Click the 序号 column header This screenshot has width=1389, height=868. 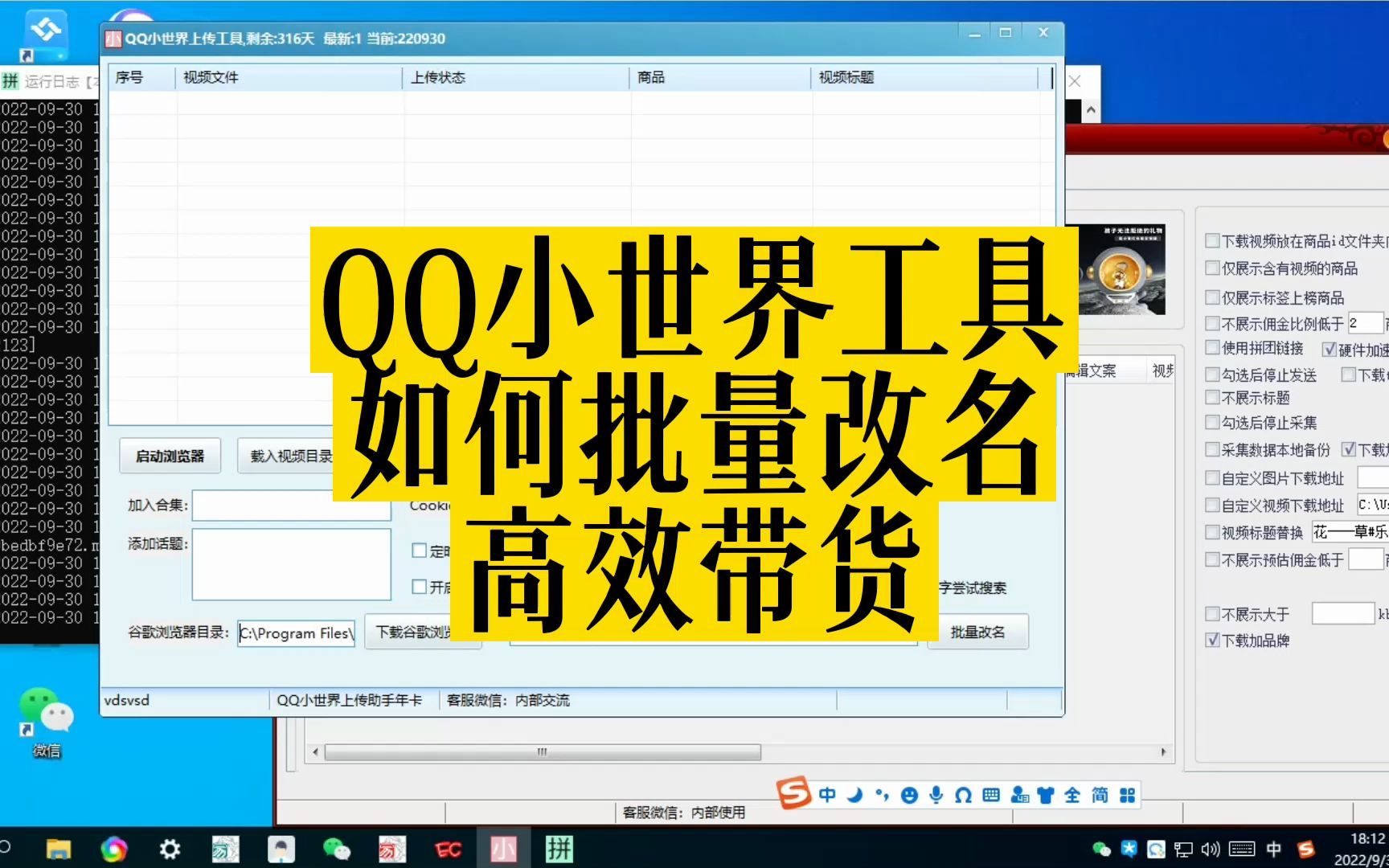tap(141, 77)
